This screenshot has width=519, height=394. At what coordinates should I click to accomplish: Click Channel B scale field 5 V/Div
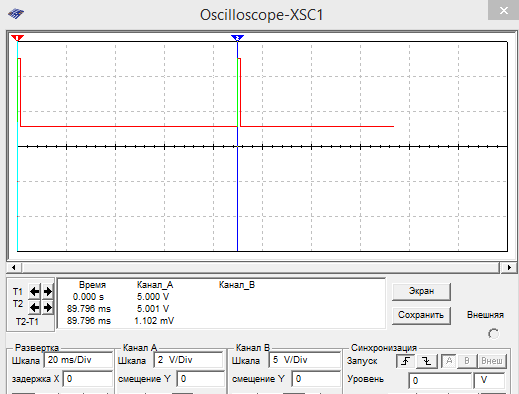coord(304,360)
